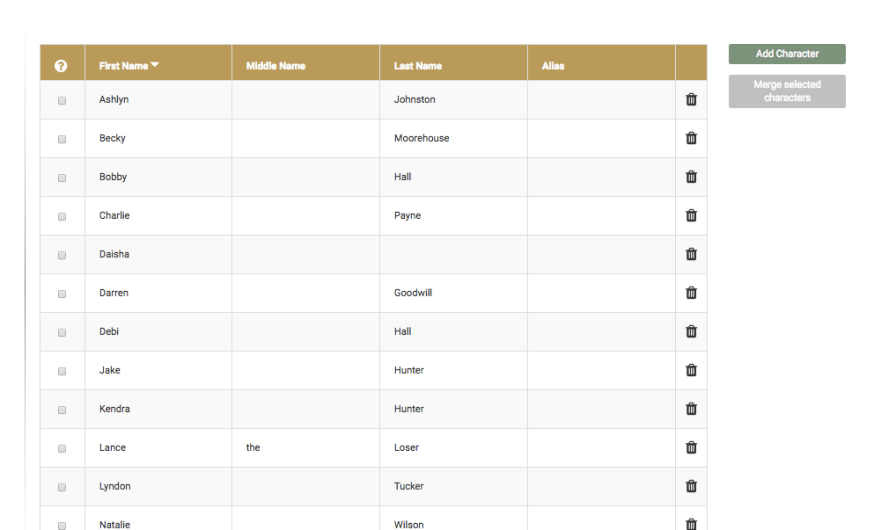Sort by Middle Name column header
Viewport: 874px width, 530px height.
[275, 66]
